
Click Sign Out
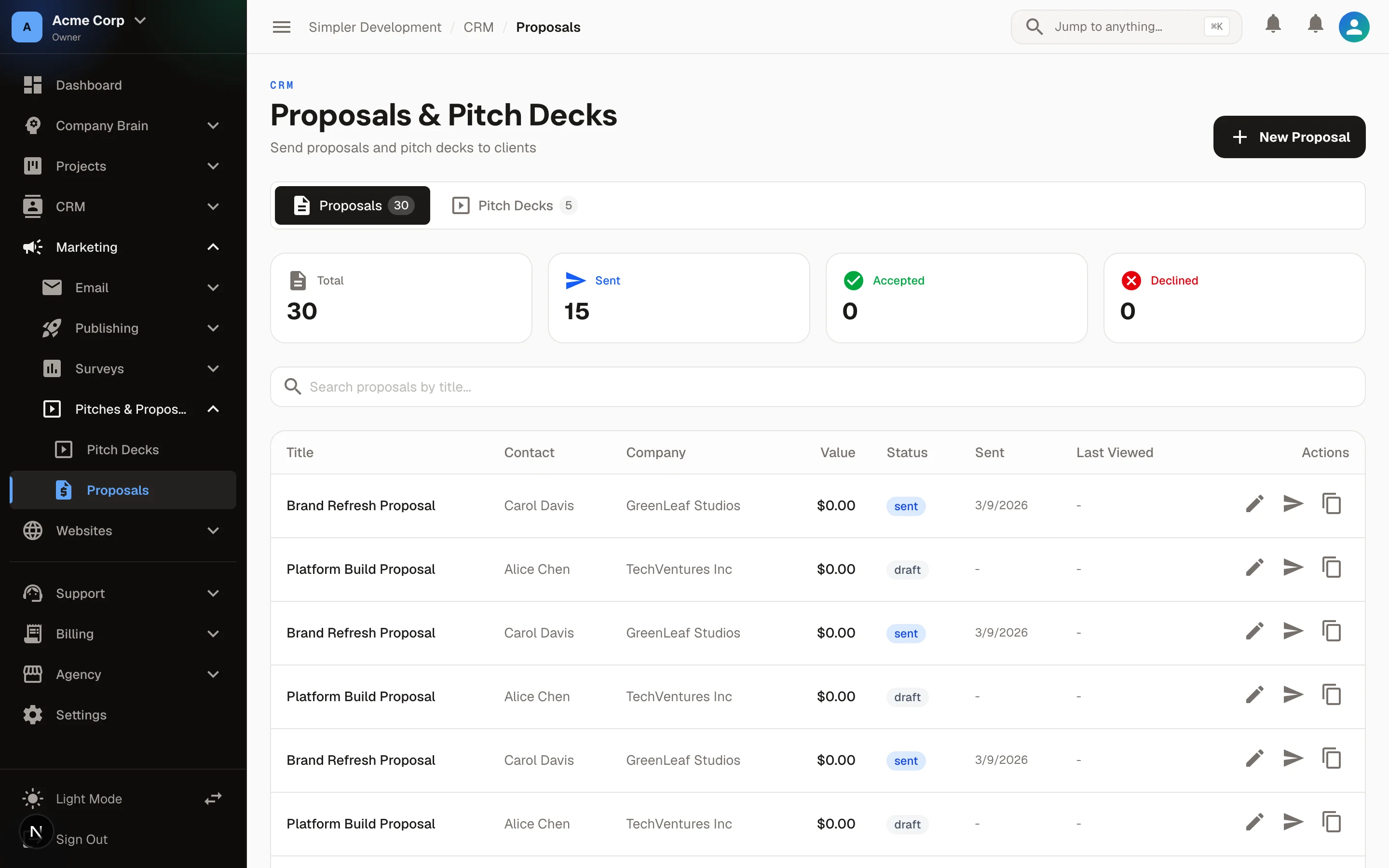click(x=82, y=839)
